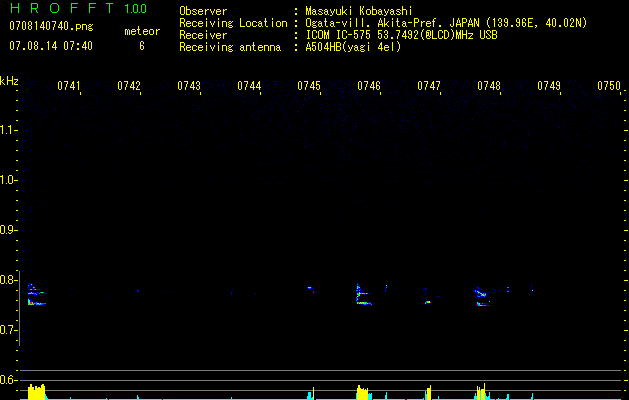Image resolution: width=629 pixels, height=400 pixels.
Task: Click the 'Observer' field label
Action: pos(203,11)
